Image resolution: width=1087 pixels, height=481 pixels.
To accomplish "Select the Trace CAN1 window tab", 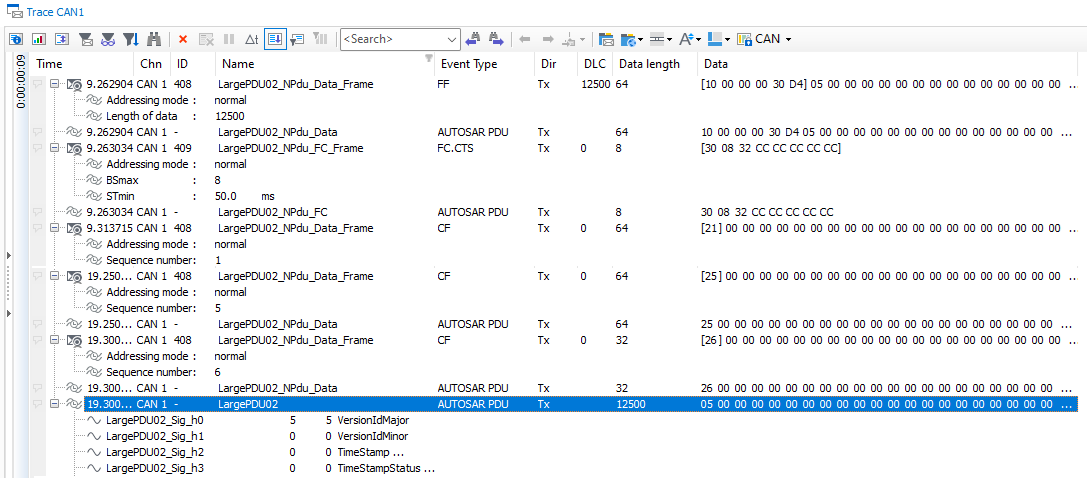I will [x=46, y=12].
